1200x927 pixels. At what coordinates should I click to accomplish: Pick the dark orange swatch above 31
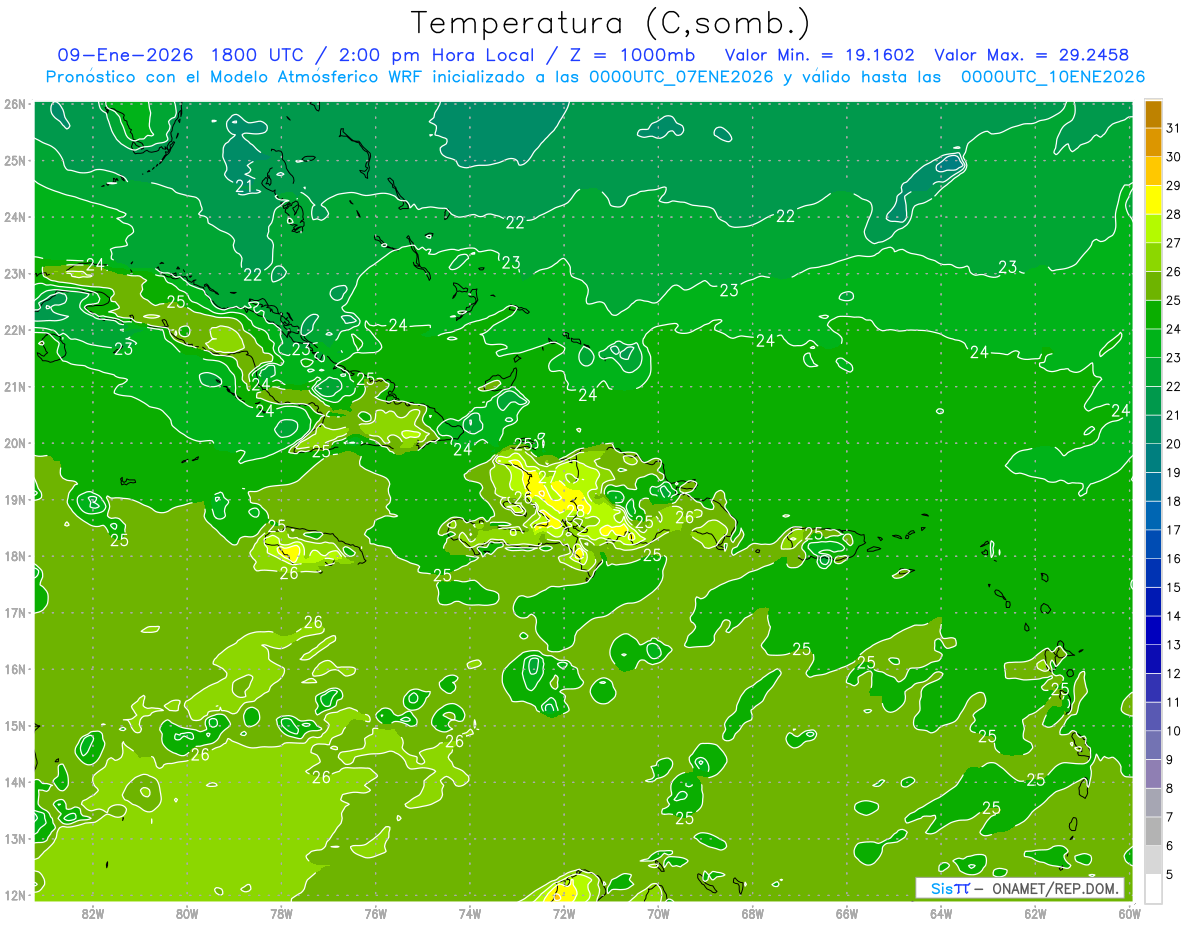(1153, 114)
